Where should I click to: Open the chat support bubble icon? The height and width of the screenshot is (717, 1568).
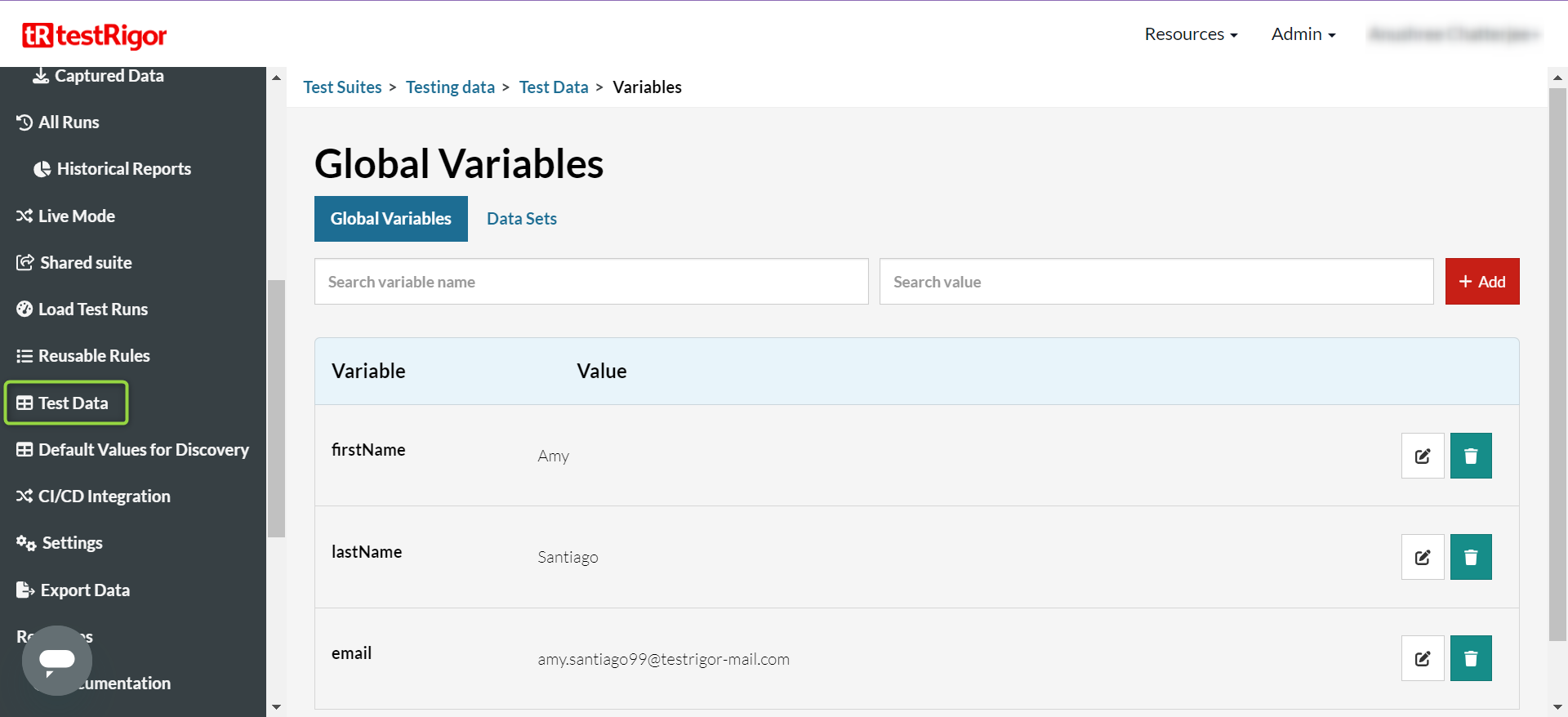(57, 660)
